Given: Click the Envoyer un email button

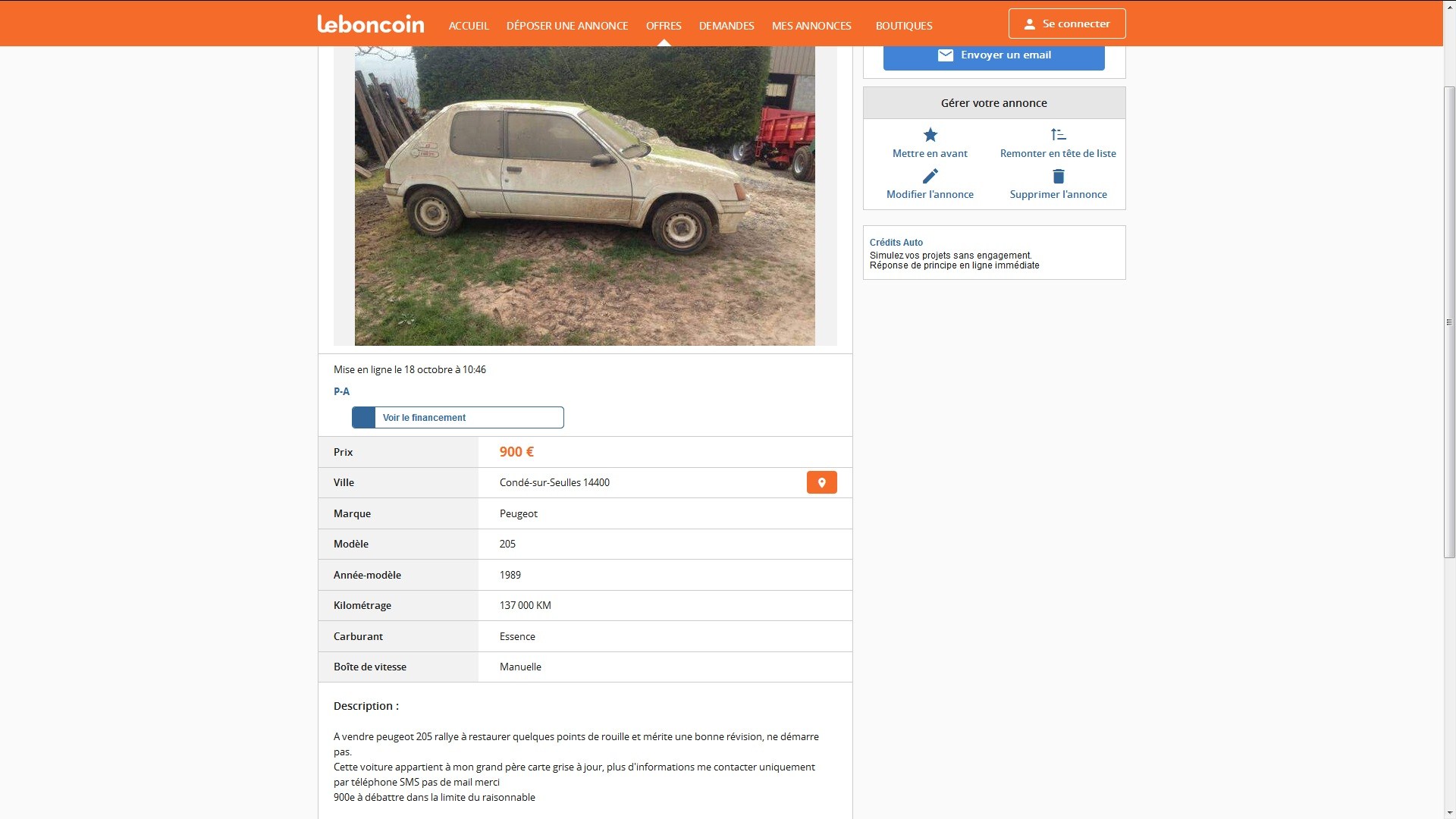Looking at the screenshot, I should click(x=993, y=56).
